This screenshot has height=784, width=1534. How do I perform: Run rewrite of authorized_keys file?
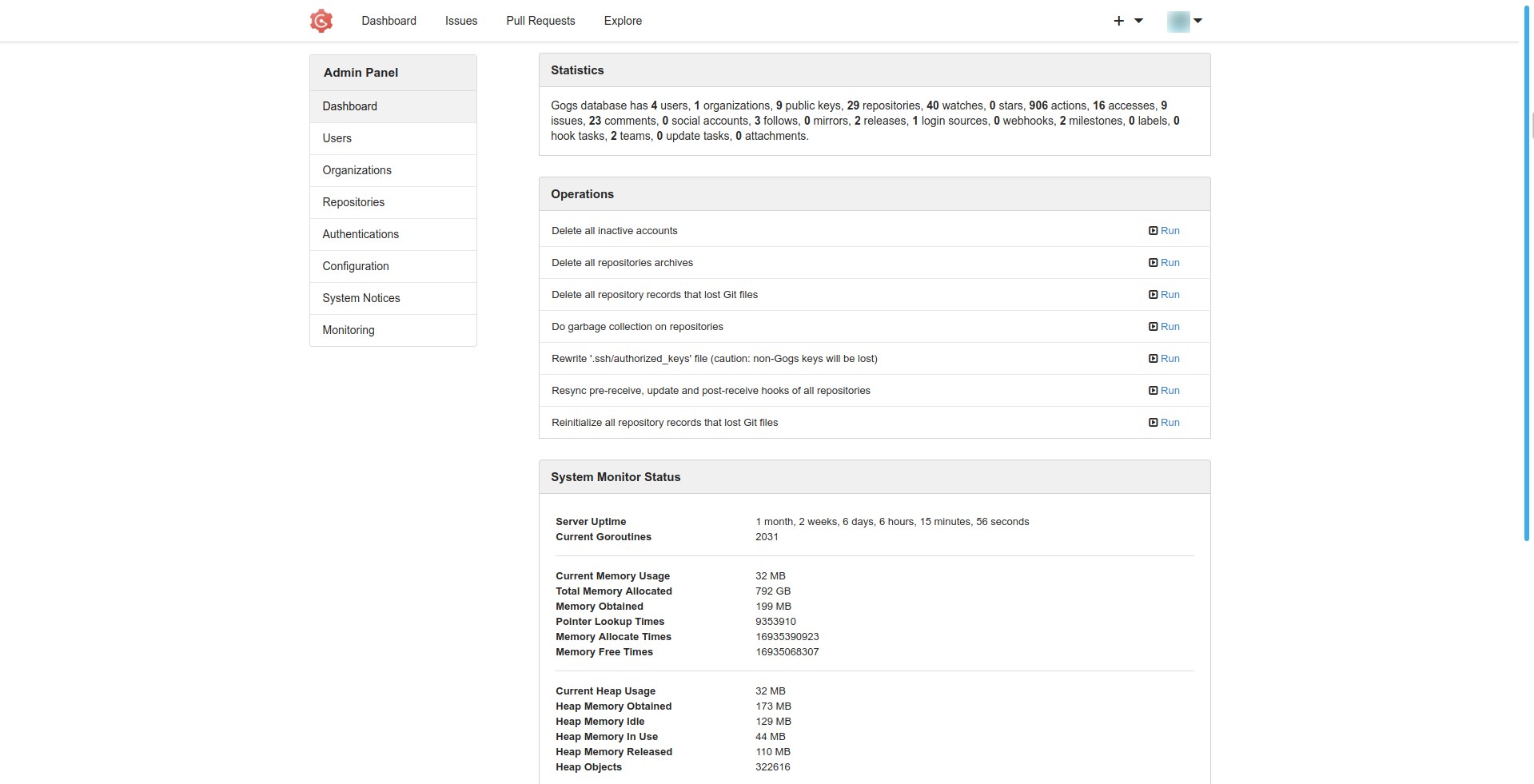click(x=1164, y=359)
